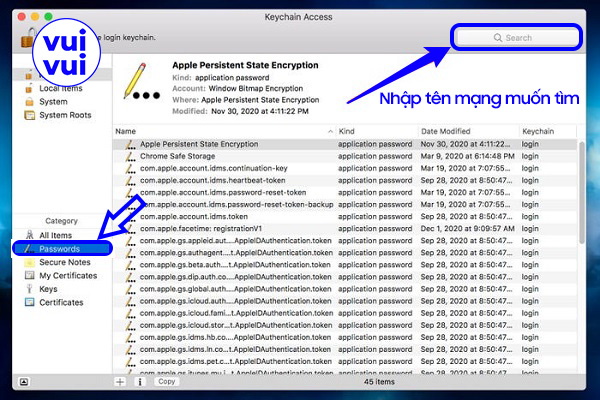Image resolution: width=600 pixels, height=400 pixels.
Task: Add a new keychain item with plus button
Action: pyautogui.click(x=120, y=382)
